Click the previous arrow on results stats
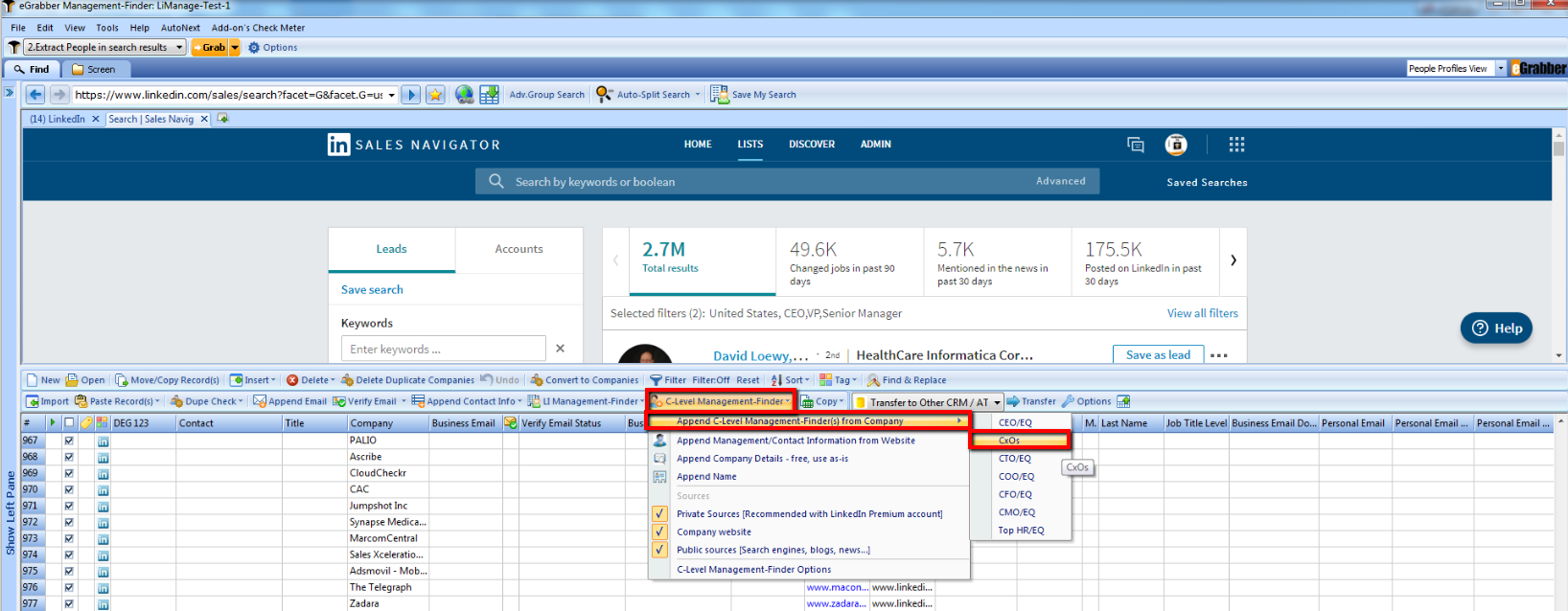 click(x=615, y=260)
